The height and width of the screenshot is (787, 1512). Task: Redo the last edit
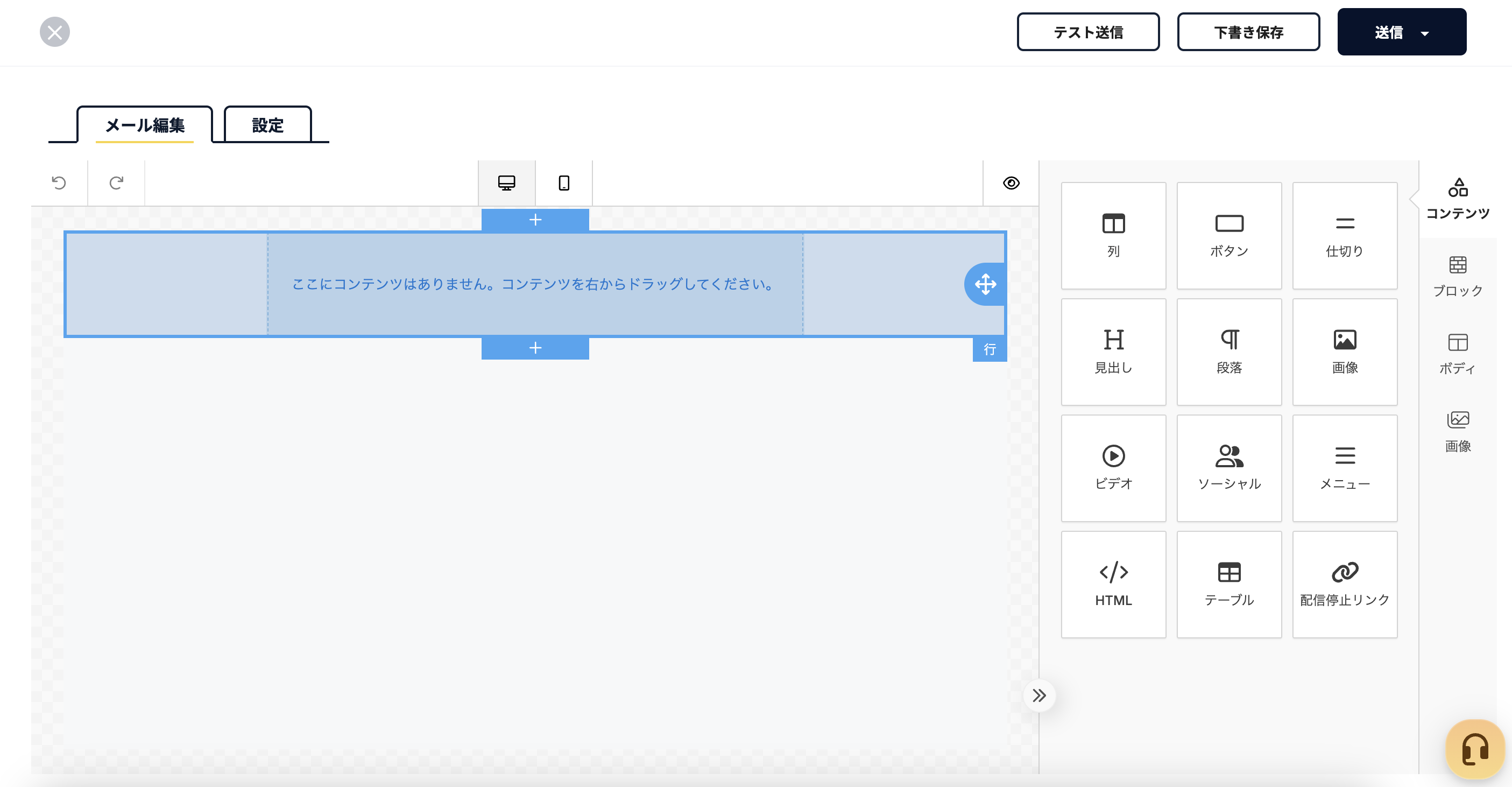(x=116, y=182)
